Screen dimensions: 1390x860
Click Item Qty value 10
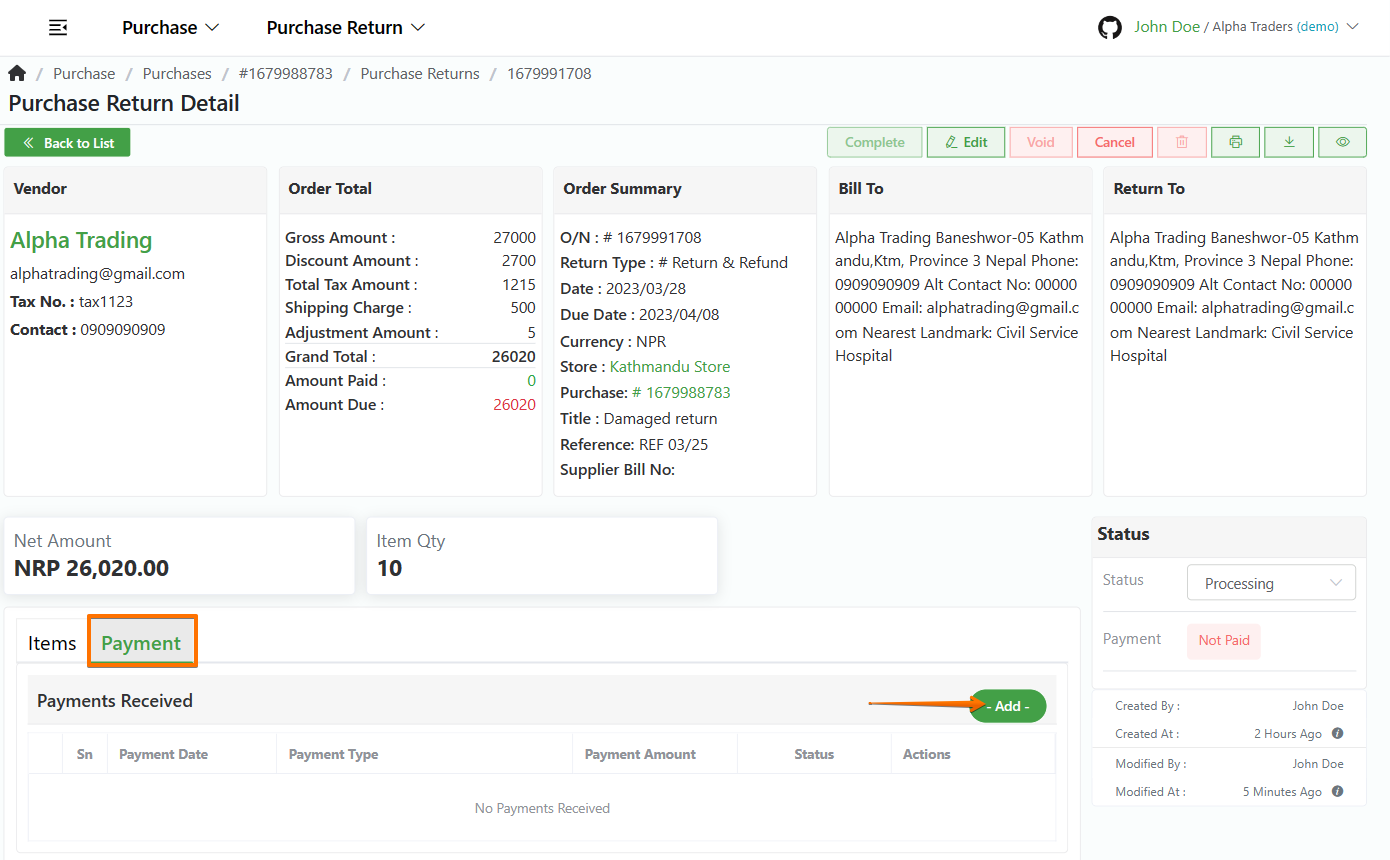coord(389,569)
